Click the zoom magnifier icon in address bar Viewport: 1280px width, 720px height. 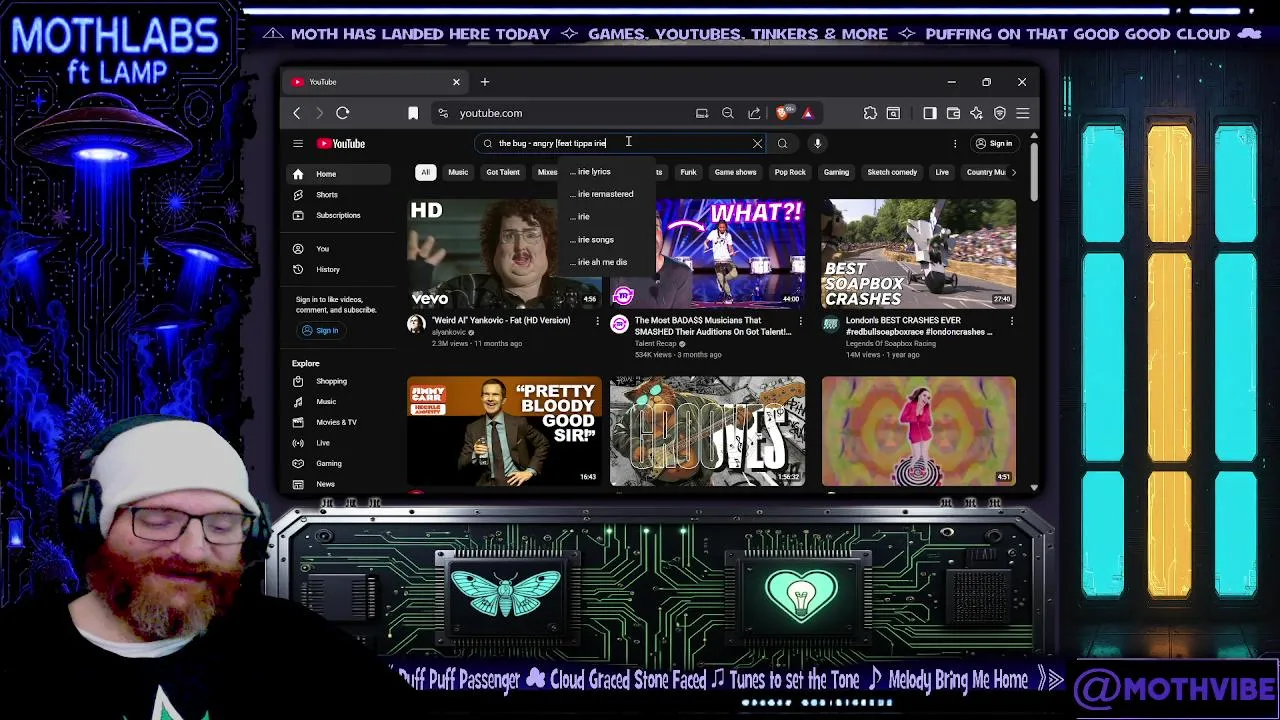[x=728, y=113]
